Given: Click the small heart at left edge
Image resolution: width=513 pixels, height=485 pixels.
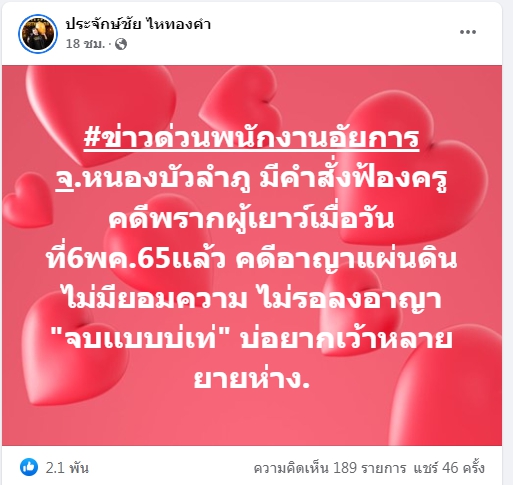Looking at the screenshot, I should pyautogui.click(x=28, y=200).
